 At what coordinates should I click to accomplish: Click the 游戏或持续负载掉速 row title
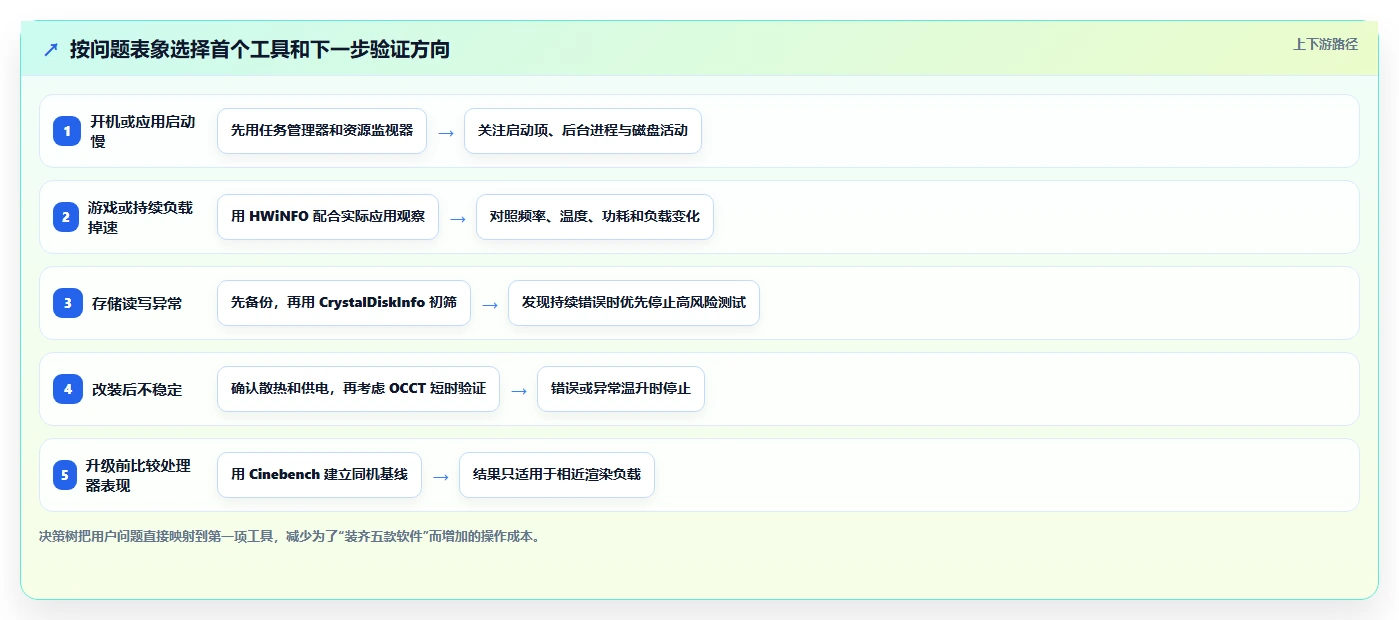[140, 217]
